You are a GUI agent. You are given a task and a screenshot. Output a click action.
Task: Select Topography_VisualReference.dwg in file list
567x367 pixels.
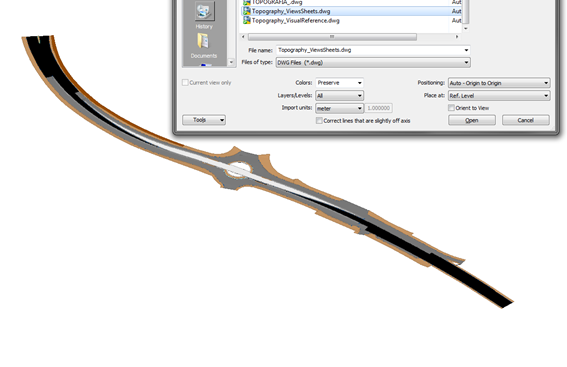click(295, 21)
